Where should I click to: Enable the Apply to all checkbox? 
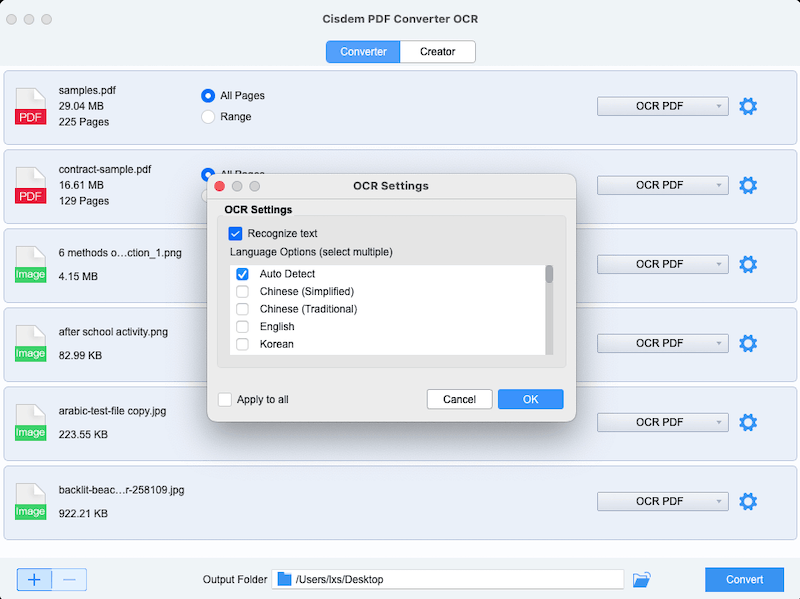[x=225, y=400]
